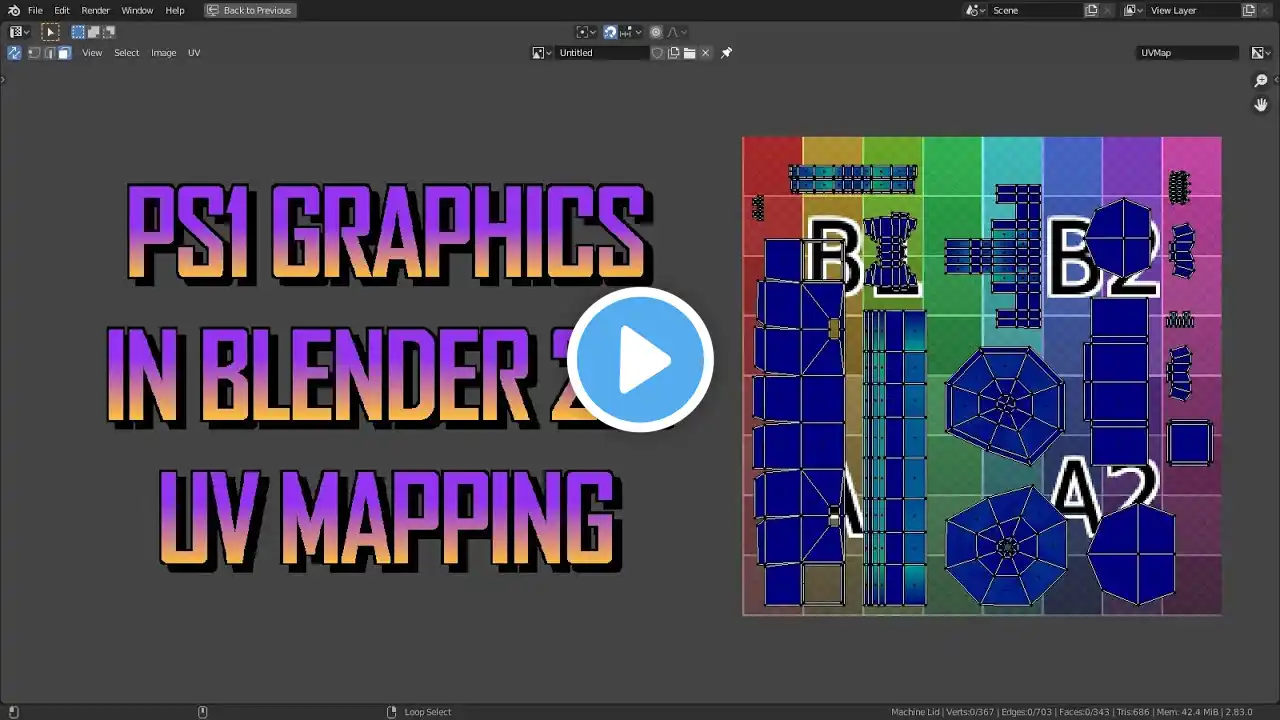Toggle snapping magnet icon

pyautogui.click(x=610, y=32)
